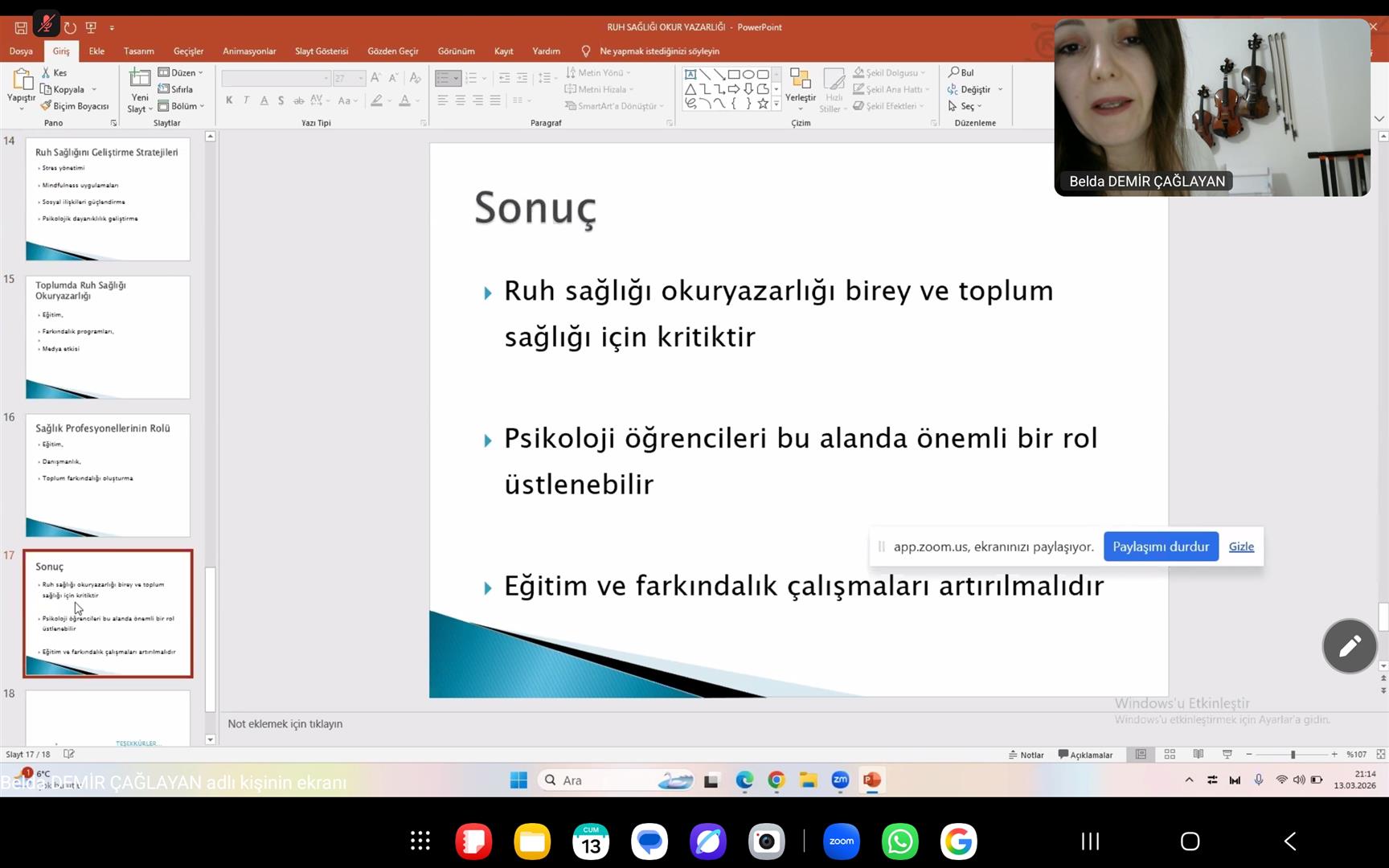Toggle microphone mute icon at top left

point(46,26)
